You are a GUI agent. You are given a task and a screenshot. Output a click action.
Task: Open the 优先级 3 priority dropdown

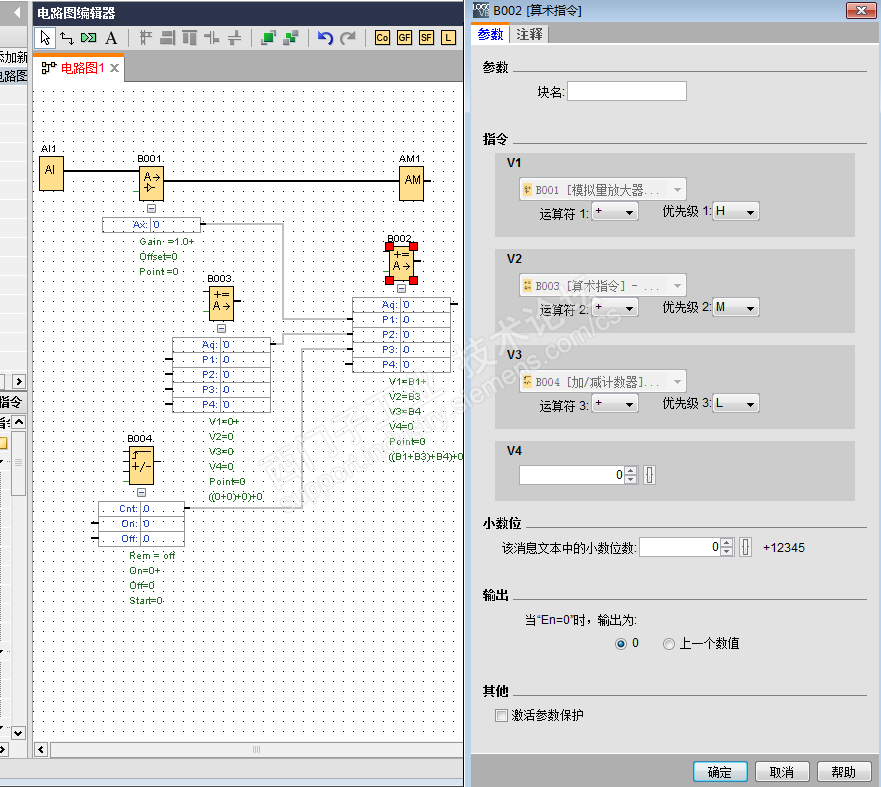pos(735,404)
